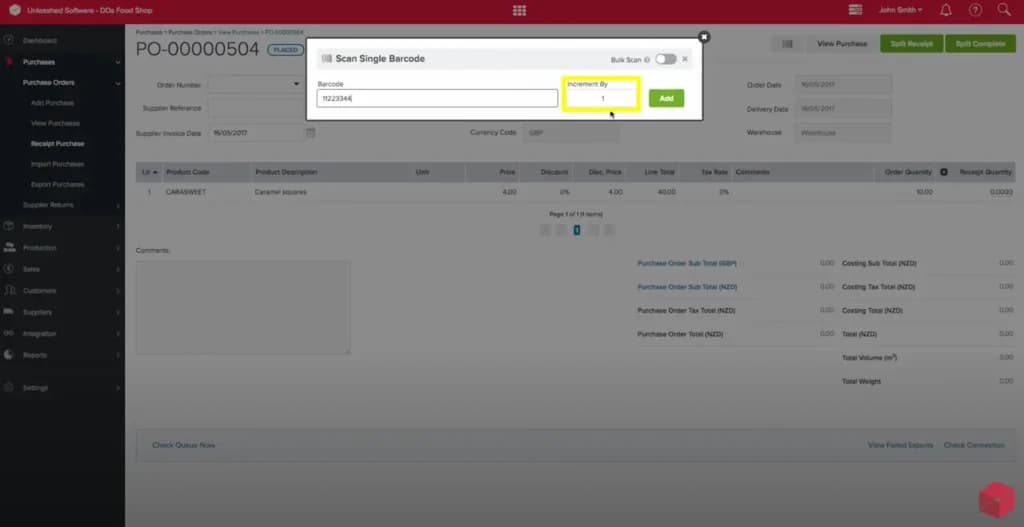Click the notifications bell icon
1024x527 pixels.
click(x=946, y=10)
